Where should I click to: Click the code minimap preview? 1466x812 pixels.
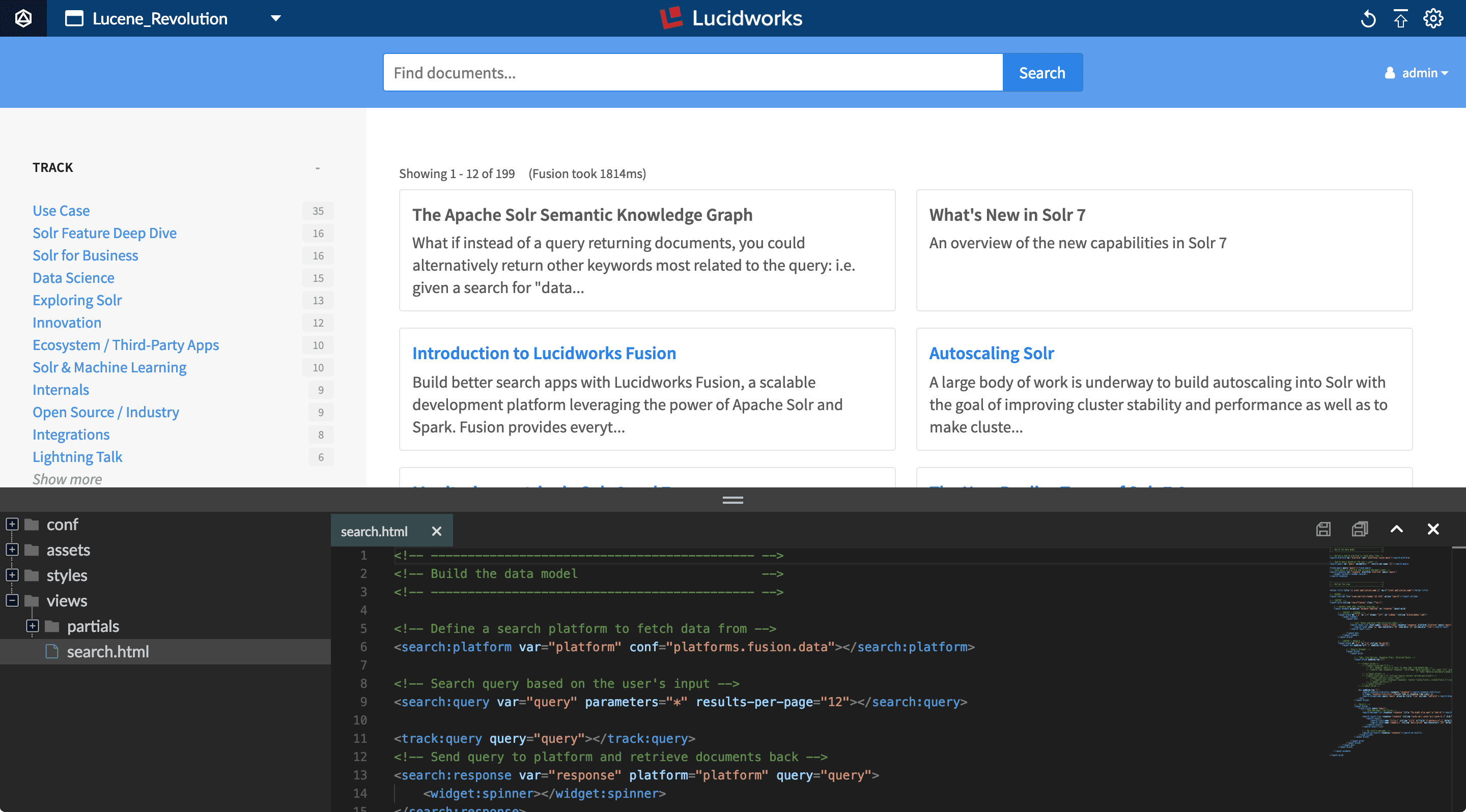pos(1389,651)
